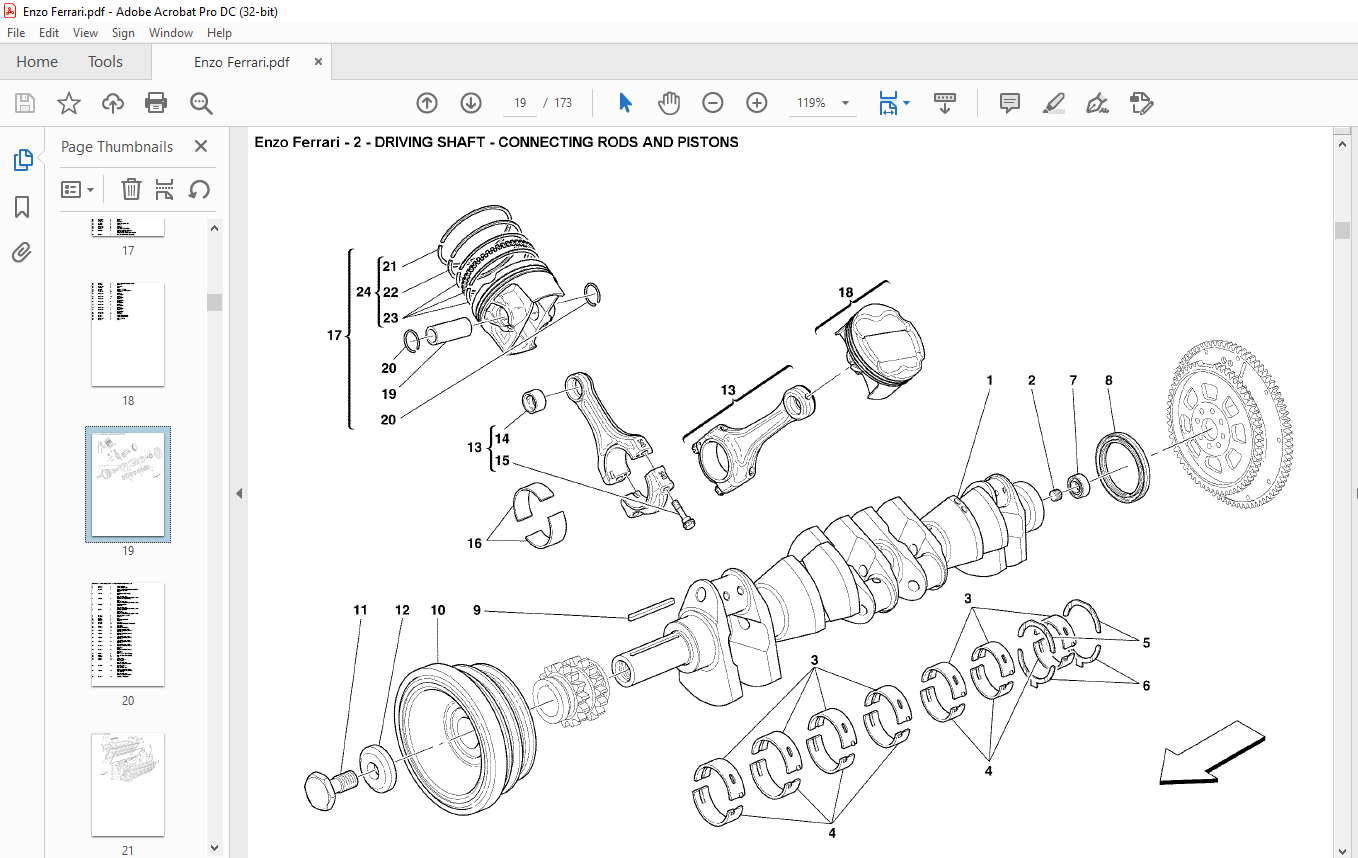Viewport: 1358px width, 858px height.
Task: Open the Window menu
Action: pos(171,33)
